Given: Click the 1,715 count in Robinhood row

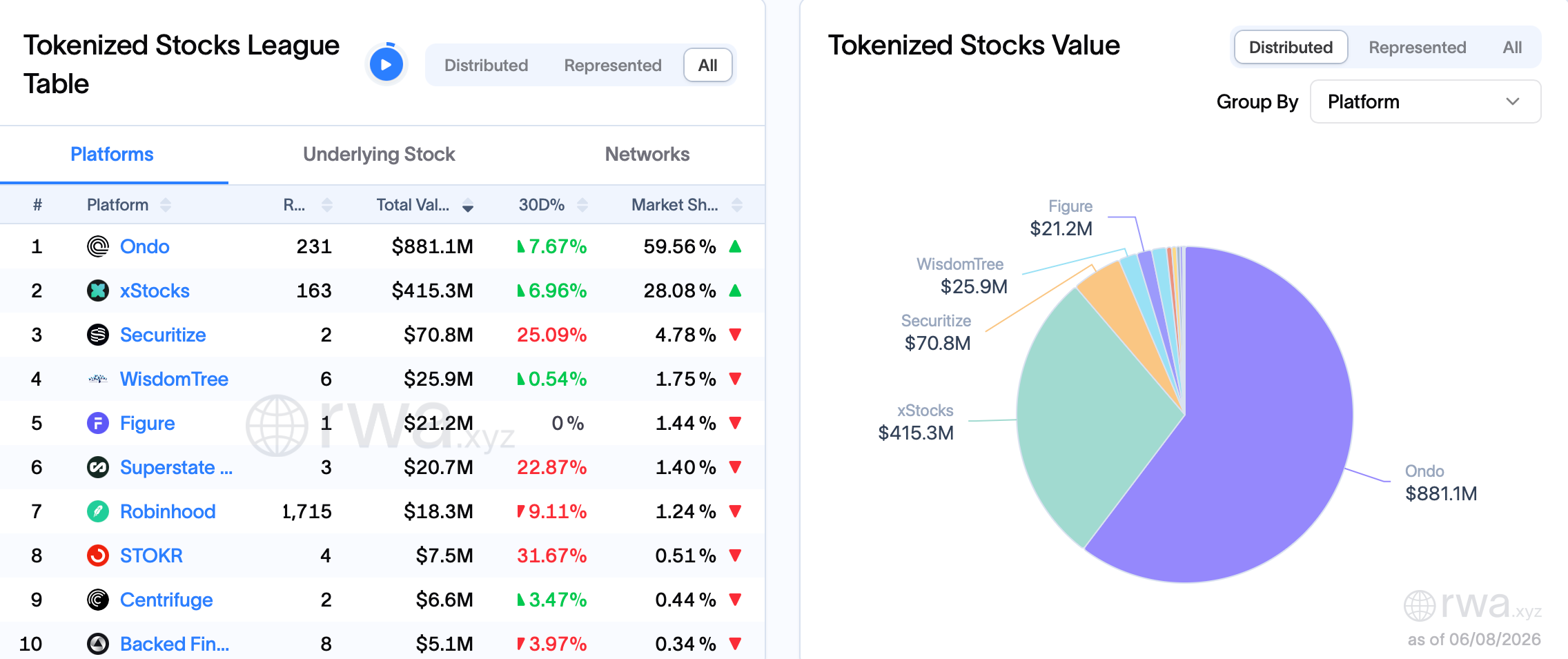Looking at the screenshot, I should pos(306,511).
